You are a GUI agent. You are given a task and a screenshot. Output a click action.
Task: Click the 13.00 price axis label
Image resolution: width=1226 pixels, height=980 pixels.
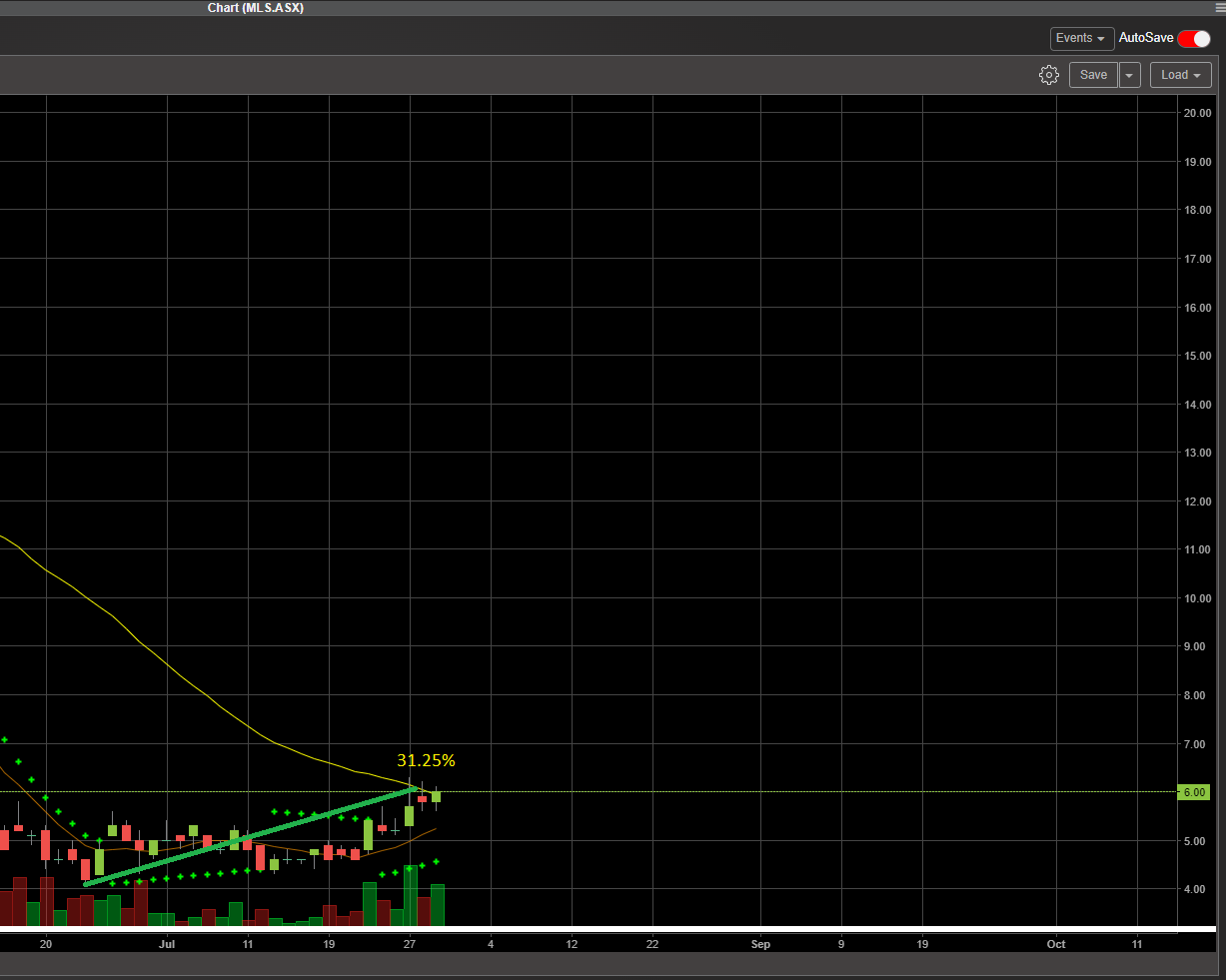click(1197, 453)
